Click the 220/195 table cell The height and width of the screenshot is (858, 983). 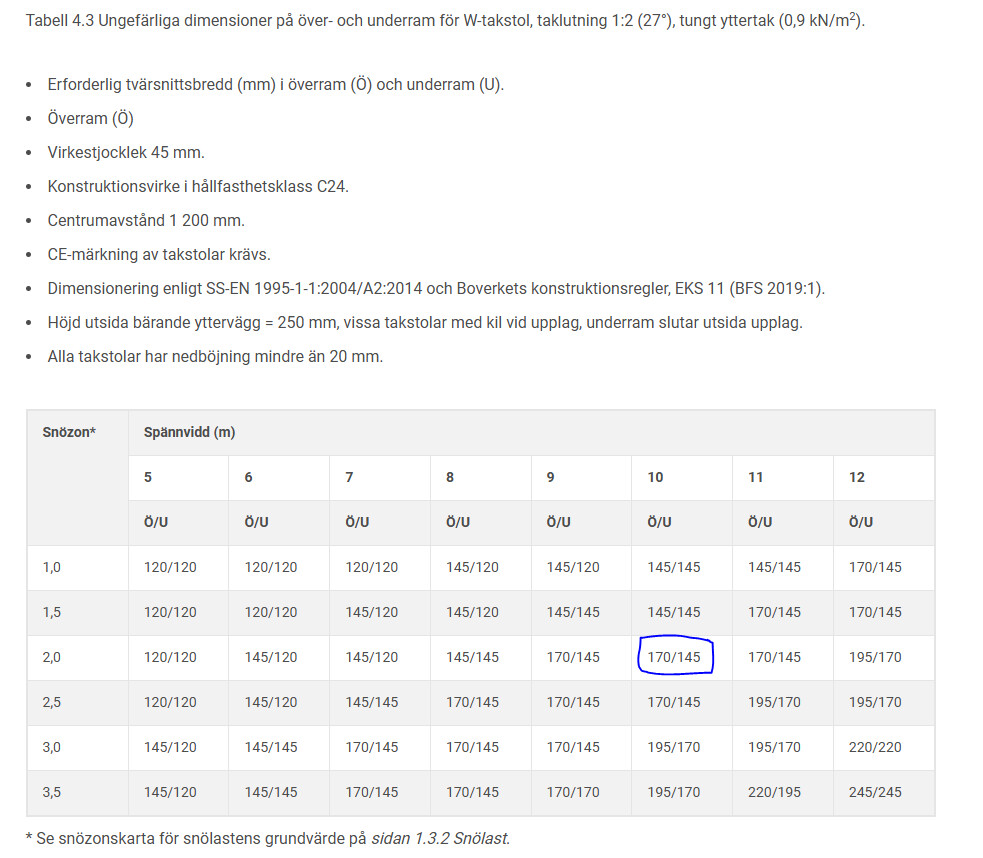point(774,792)
